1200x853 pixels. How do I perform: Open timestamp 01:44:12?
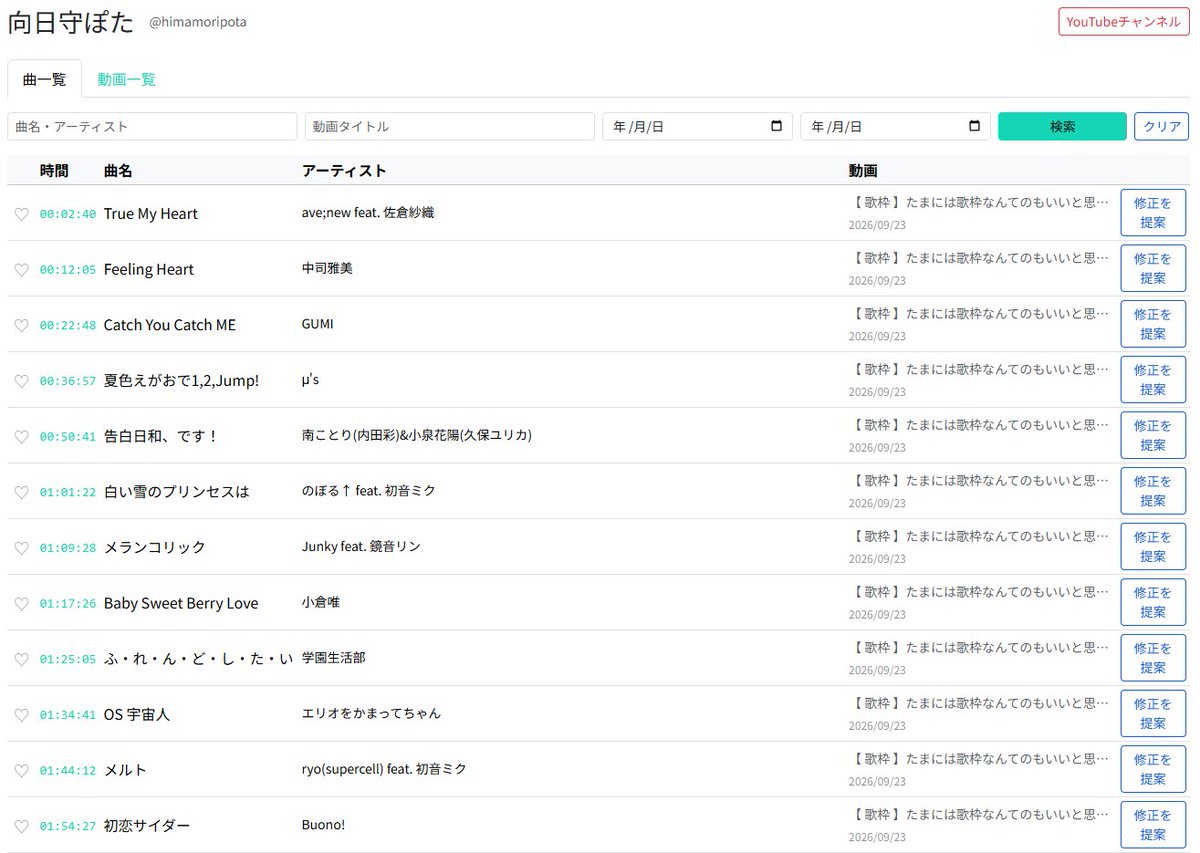pos(68,771)
